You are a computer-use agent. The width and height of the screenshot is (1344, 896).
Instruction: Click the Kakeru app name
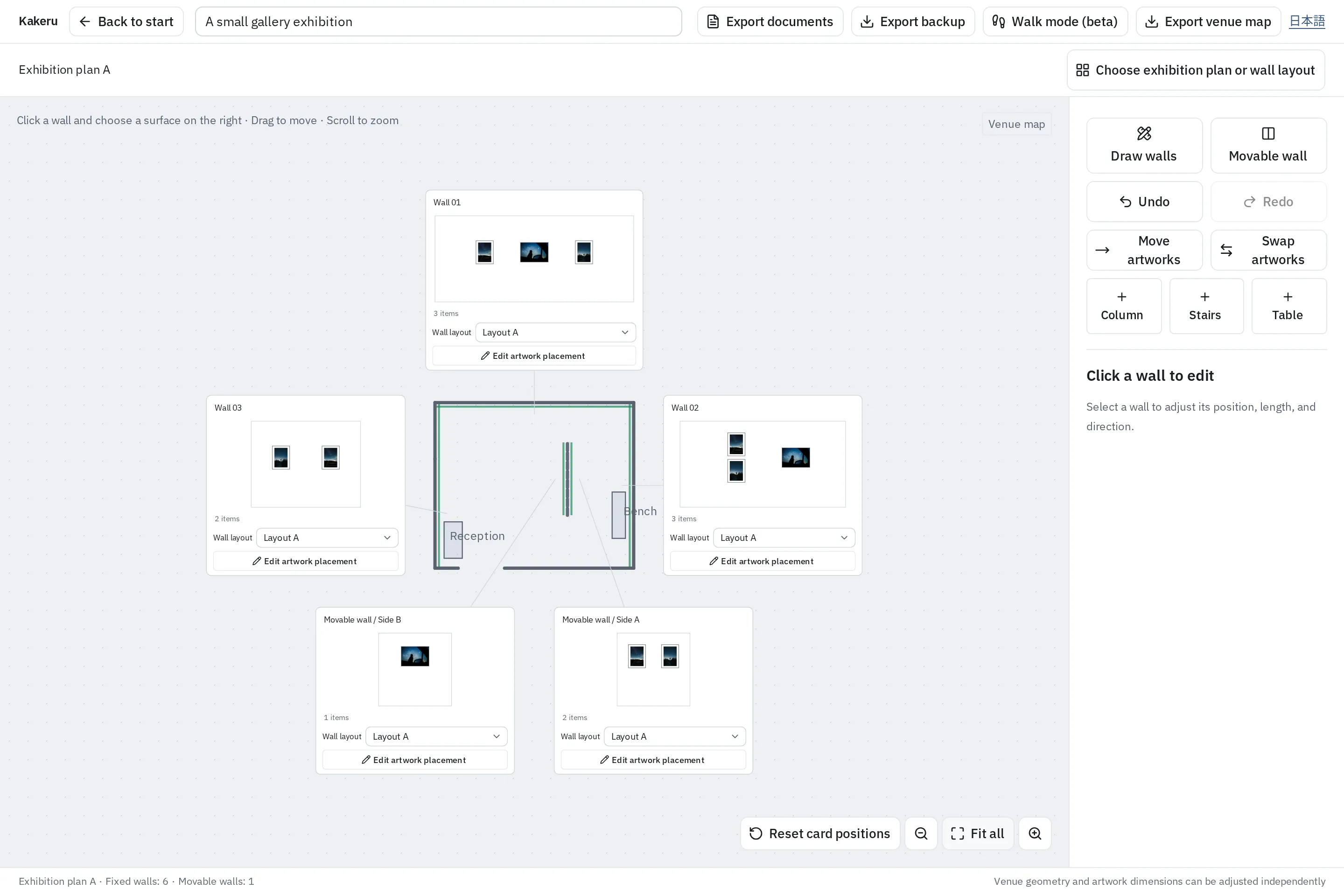pyautogui.click(x=38, y=21)
